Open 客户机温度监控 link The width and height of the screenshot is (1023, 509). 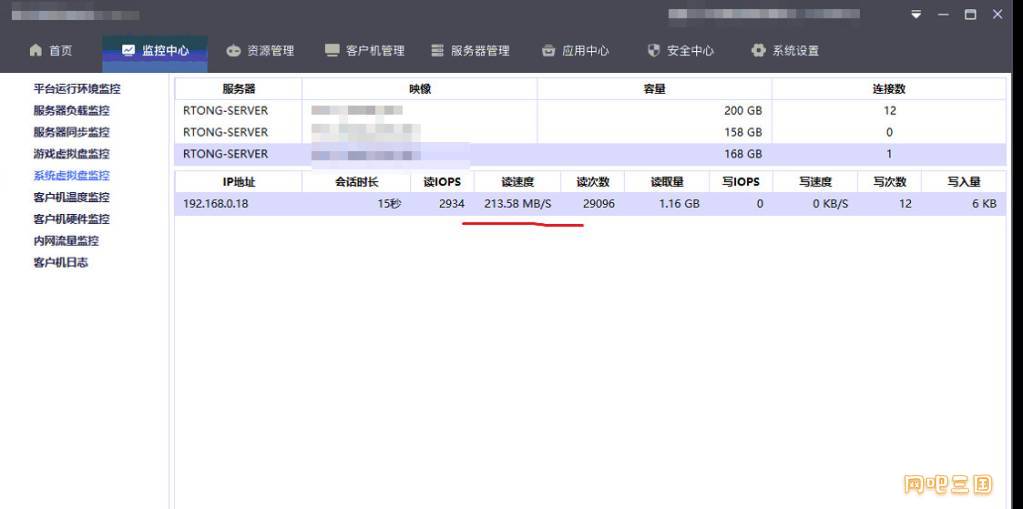[x=72, y=197]
